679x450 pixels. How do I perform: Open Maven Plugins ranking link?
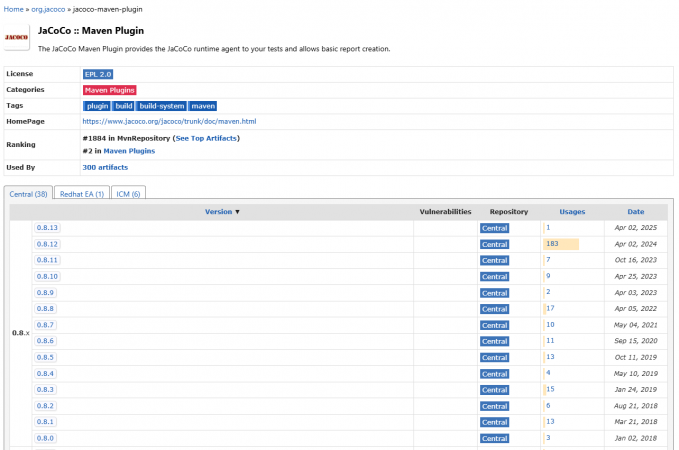coord(129,151)
